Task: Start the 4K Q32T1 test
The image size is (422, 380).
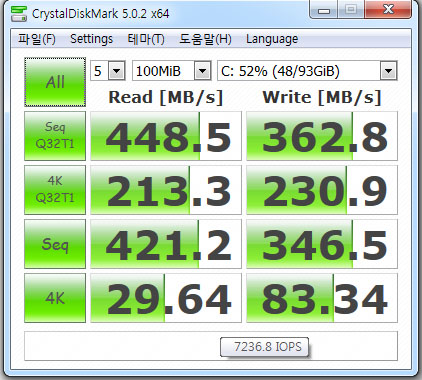Action: pyautogui.click(x=55, y=190)
